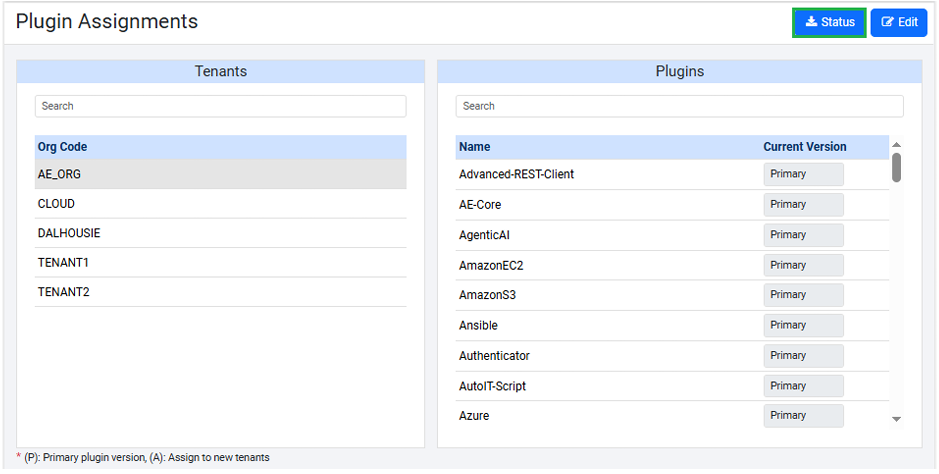This screenshot has height=474, width=939.
Task: Focus the Plugins search field
Action: pyautogui.click(x=679, y=106)
